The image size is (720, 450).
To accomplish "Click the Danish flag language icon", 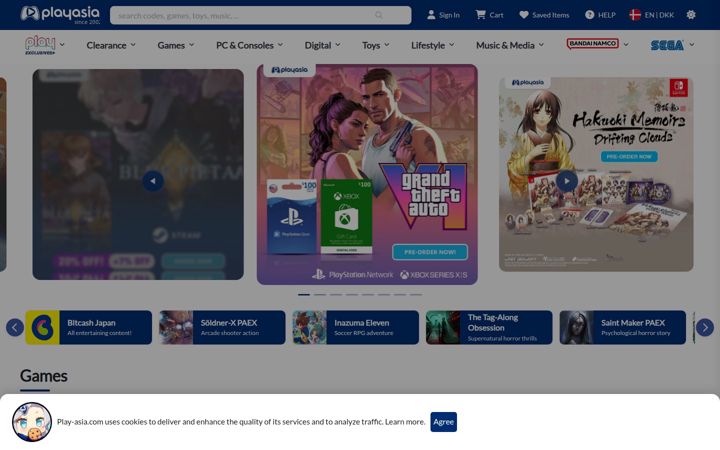I will (635, 15).
